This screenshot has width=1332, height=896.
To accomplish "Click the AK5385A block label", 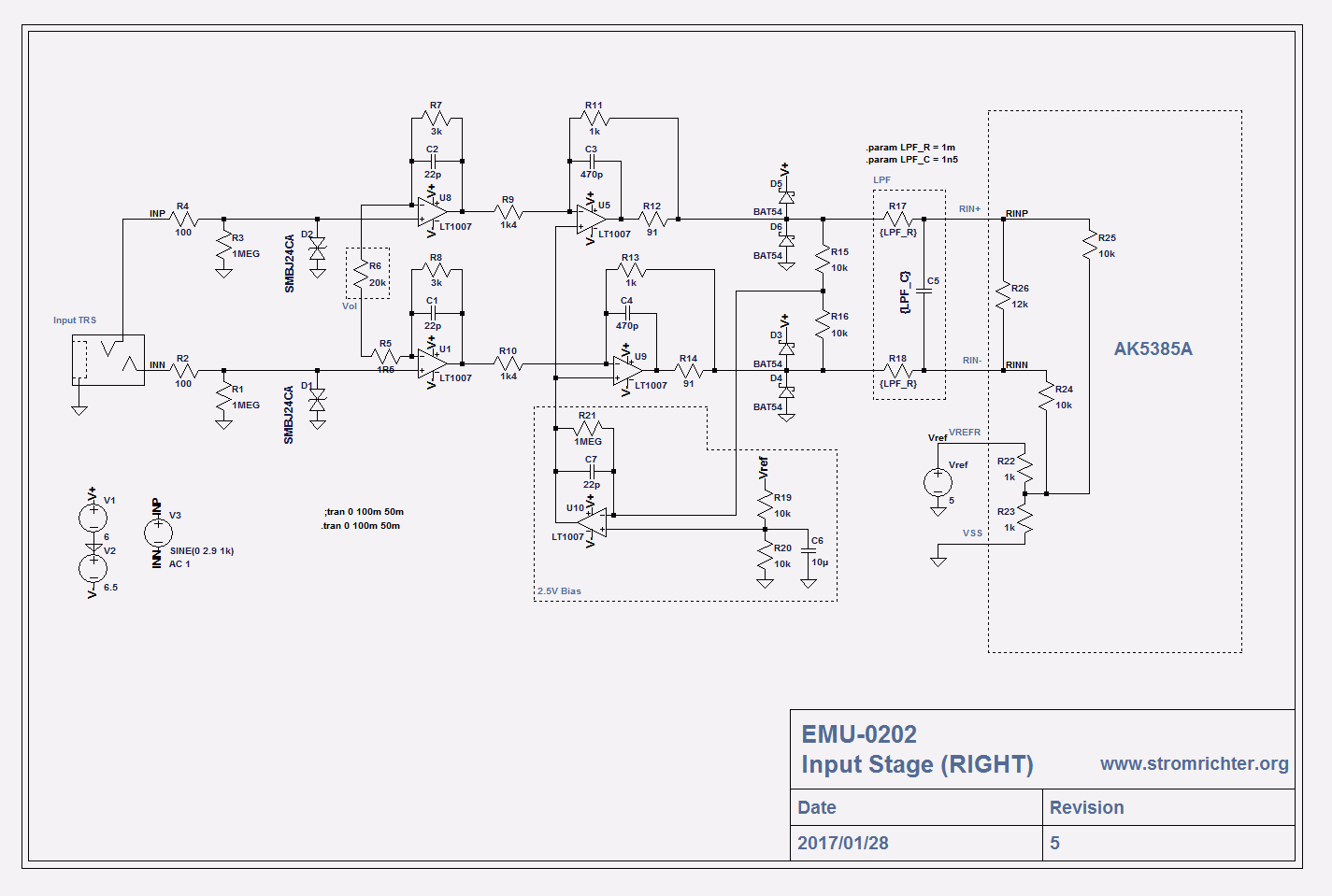I will [1153, 348].
